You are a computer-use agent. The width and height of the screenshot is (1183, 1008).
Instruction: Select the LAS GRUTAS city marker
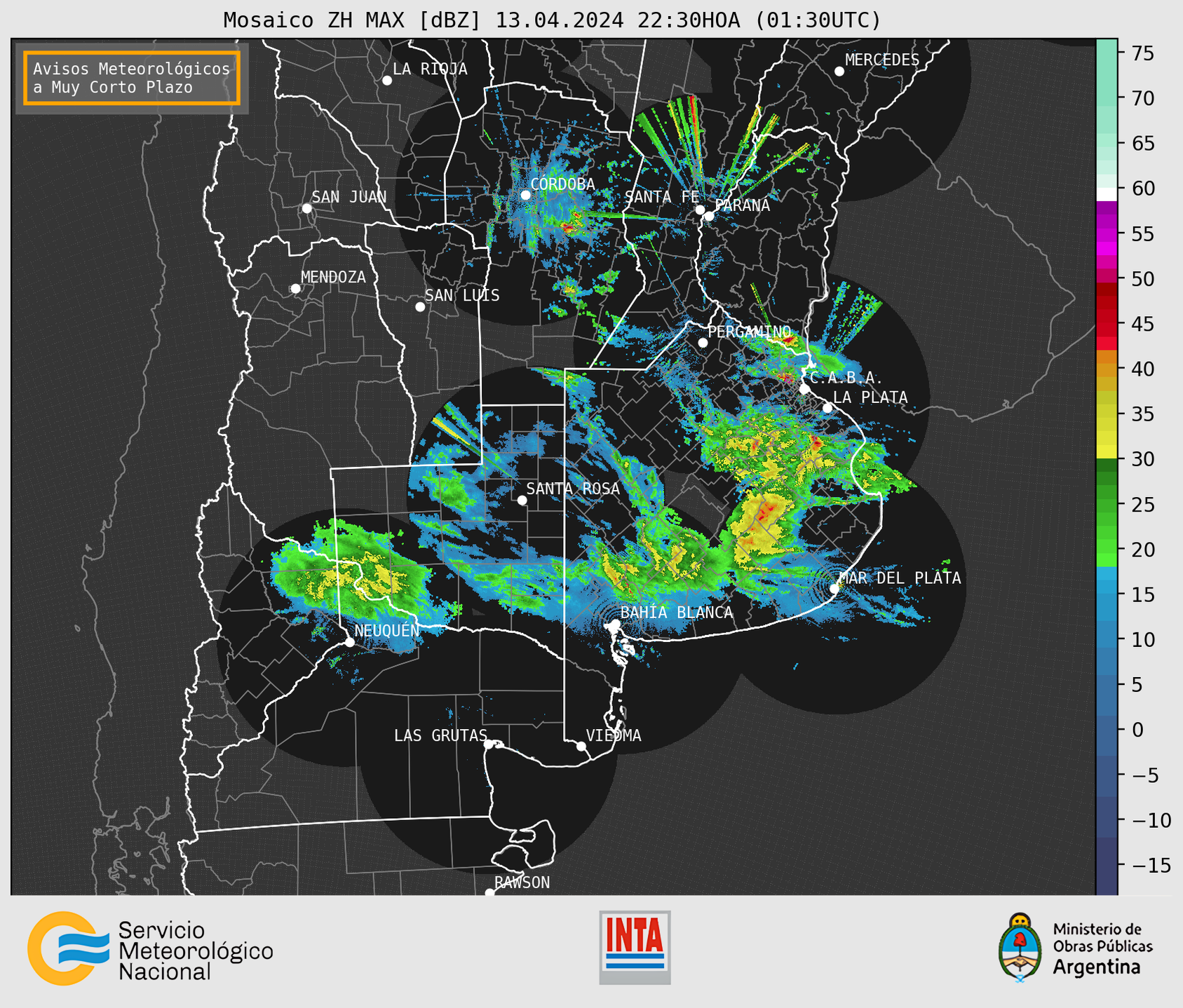489,744
